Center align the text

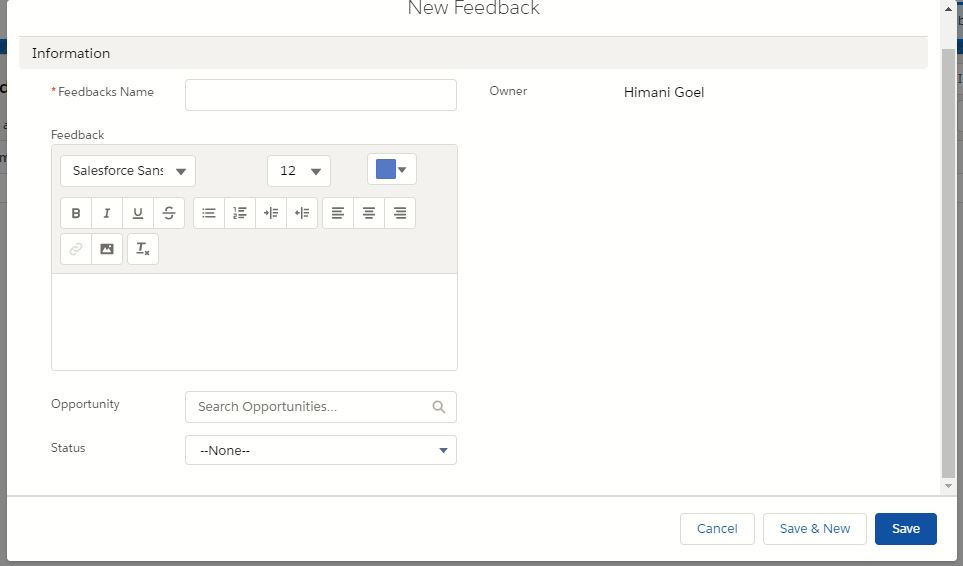pos(369,213)
